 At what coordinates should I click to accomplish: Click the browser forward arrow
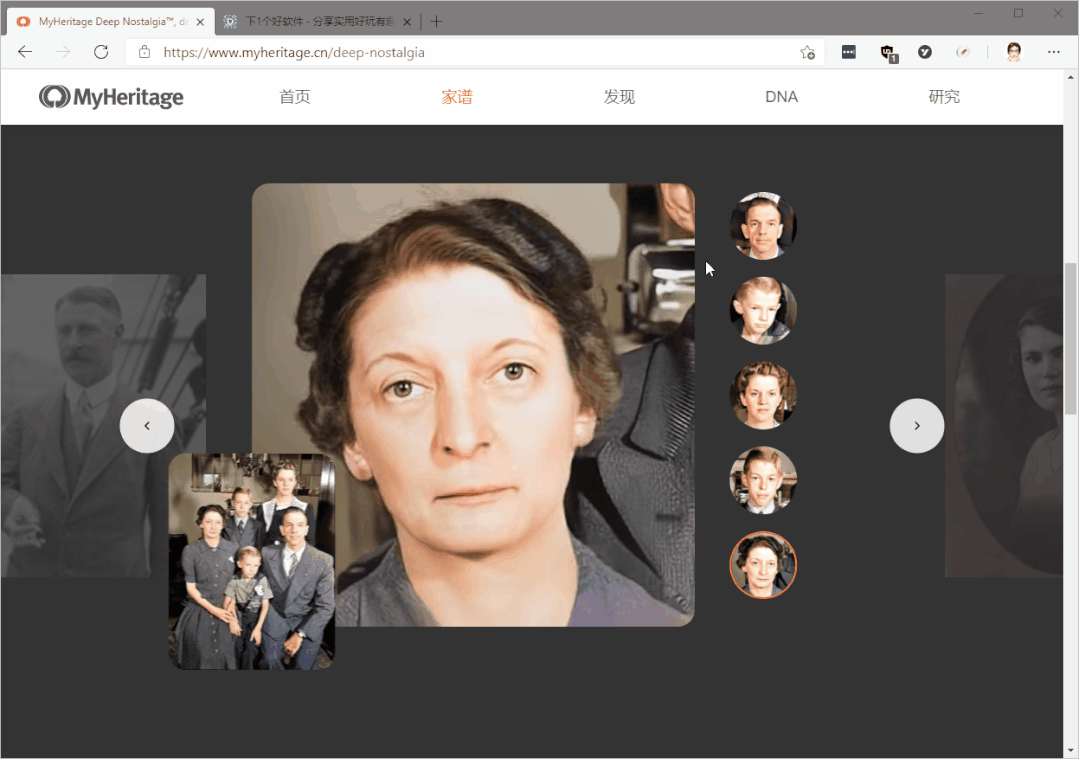63,52
